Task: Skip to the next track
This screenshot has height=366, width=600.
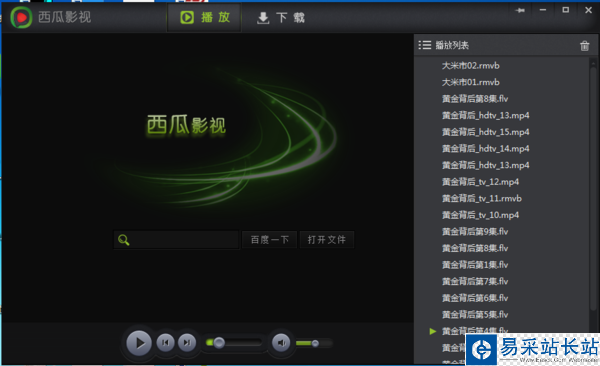Action: pyautogui.click(x=187, y=343)
